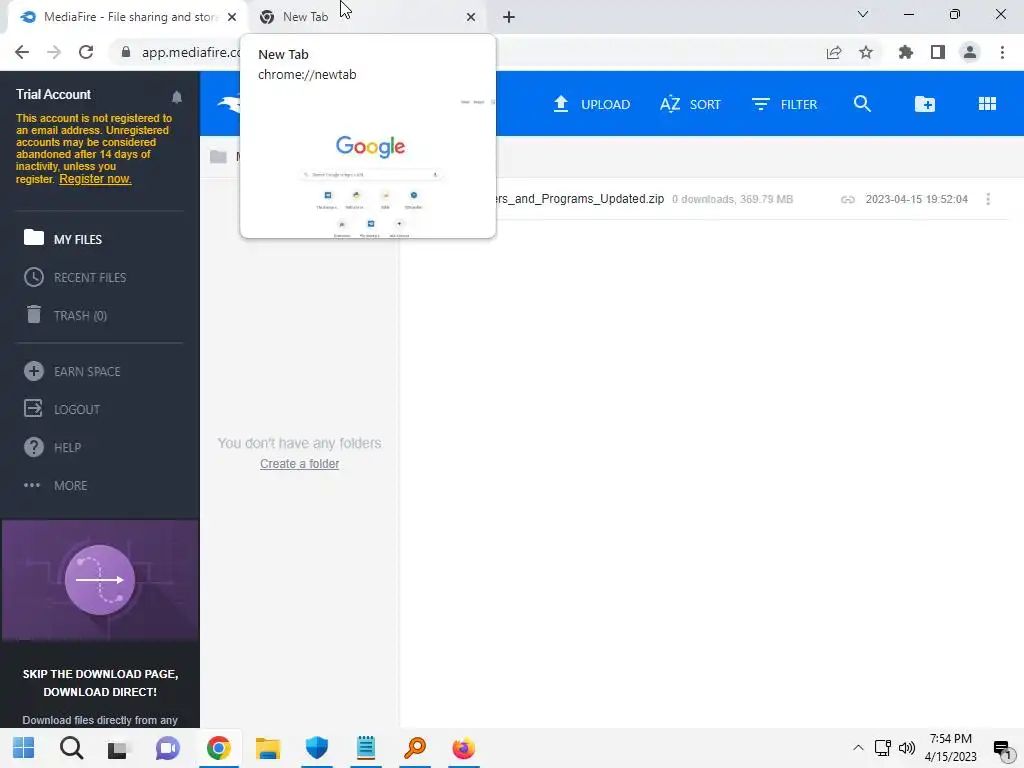Open Task View on the taskbar
Screen dimensions: 1024x768
(x=119, y=748)
